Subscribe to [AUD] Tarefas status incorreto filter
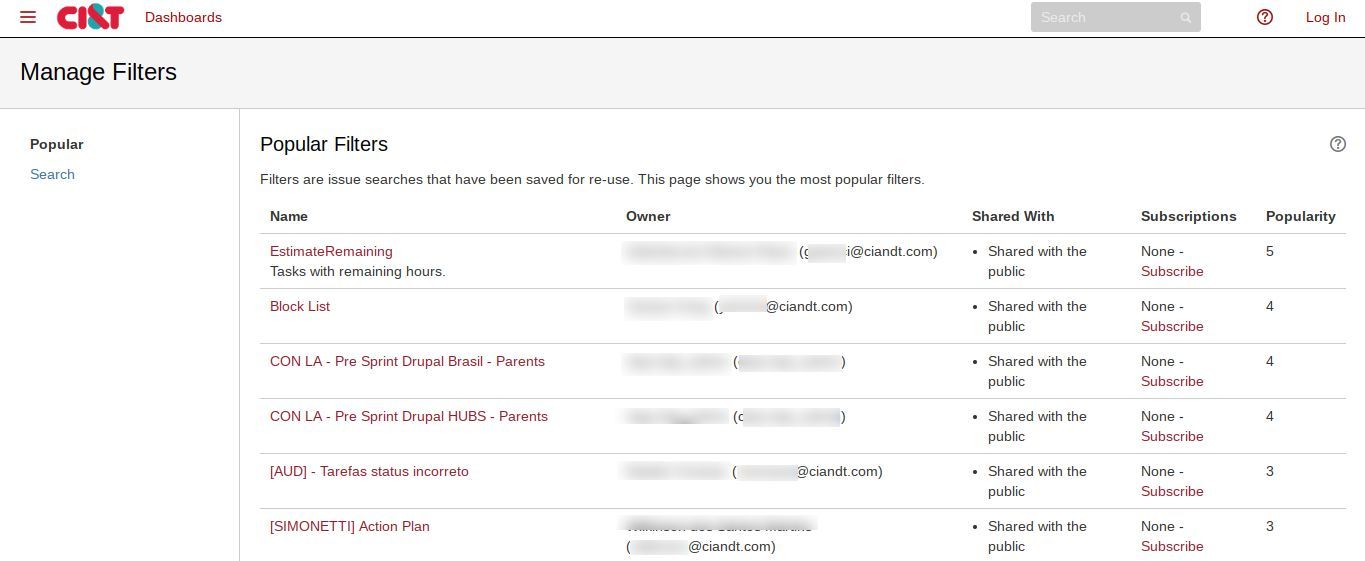Viewport: 1365px width, 561px height. point(1172,491)
